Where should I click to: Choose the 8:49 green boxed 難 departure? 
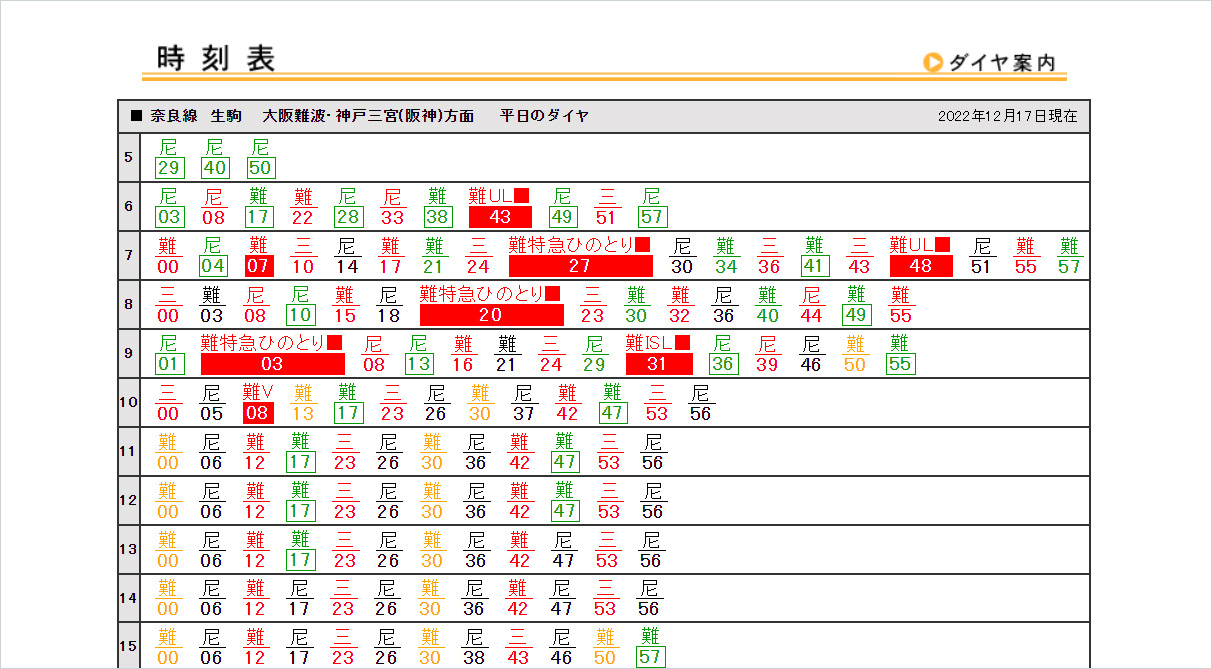click(855, 315)
